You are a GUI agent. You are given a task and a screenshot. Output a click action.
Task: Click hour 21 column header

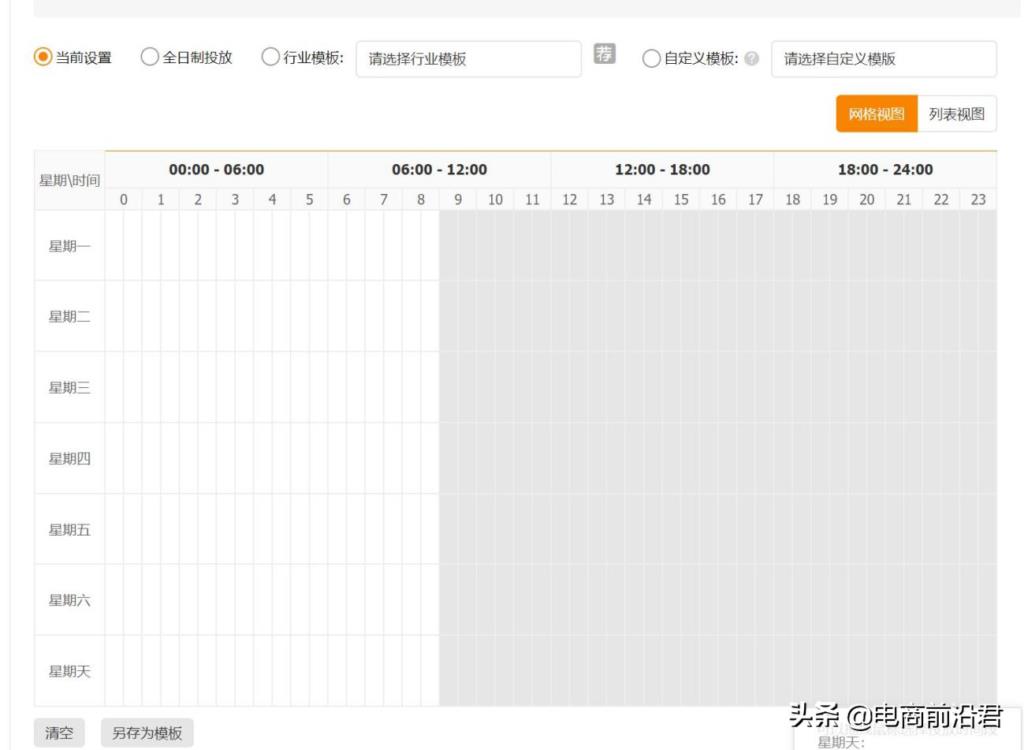click(904, 199)
